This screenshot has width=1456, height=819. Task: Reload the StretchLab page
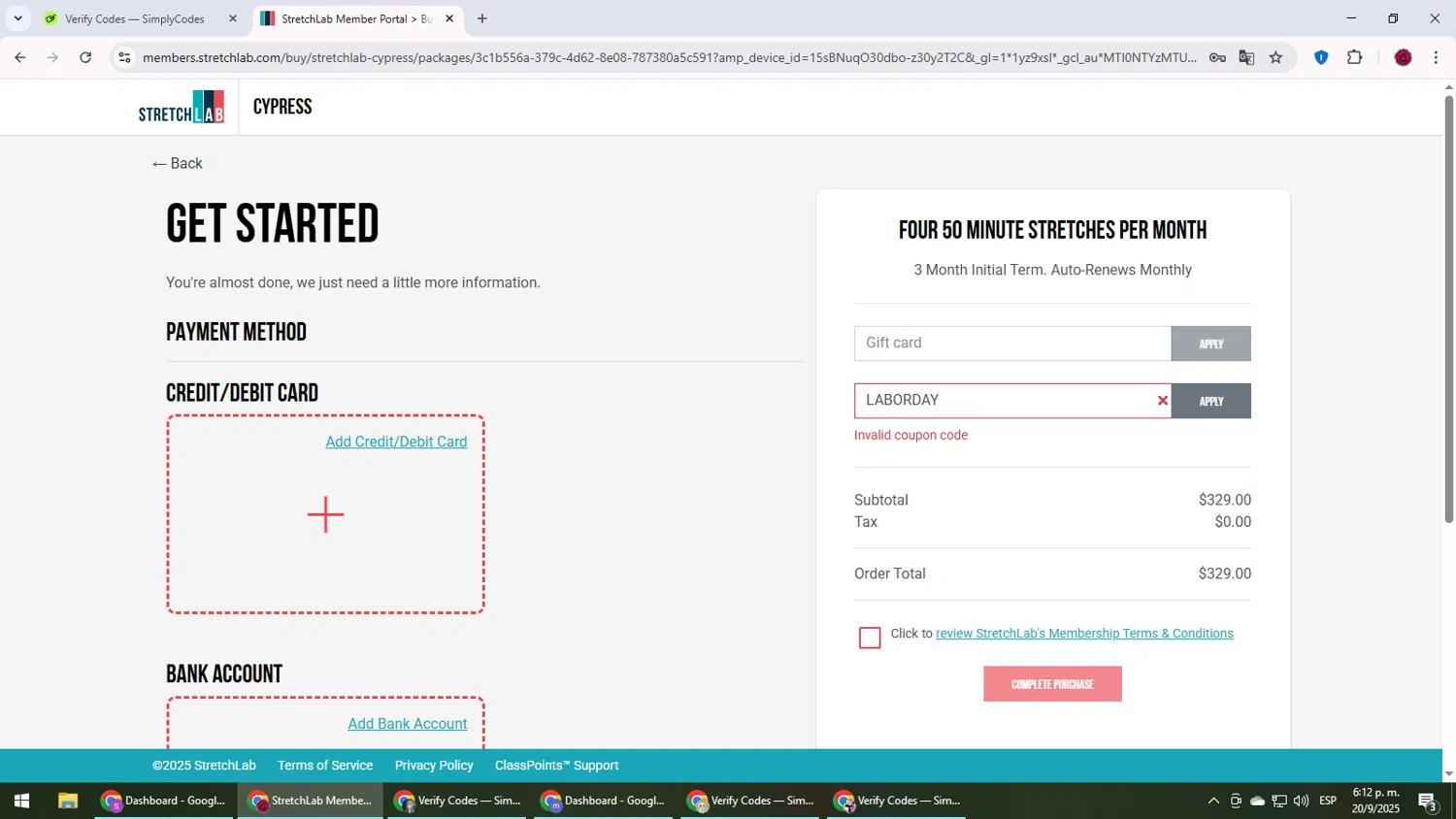(85, 57)
